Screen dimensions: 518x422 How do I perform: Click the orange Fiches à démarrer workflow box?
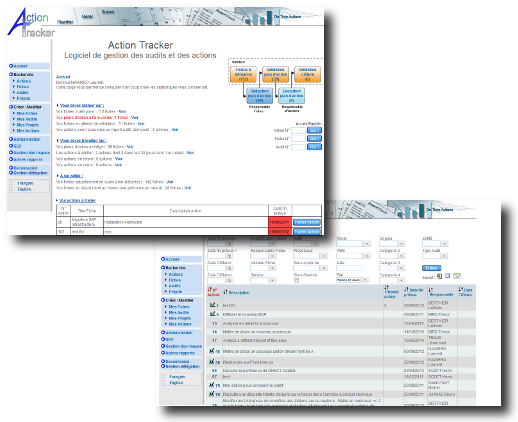(x=243, y=74)
